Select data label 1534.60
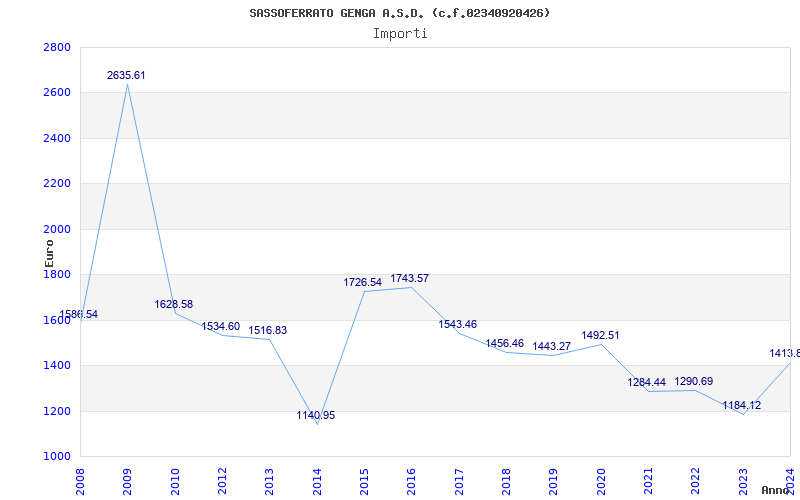The width and height of the screenshot is (800, 500). tap(220, 327)
